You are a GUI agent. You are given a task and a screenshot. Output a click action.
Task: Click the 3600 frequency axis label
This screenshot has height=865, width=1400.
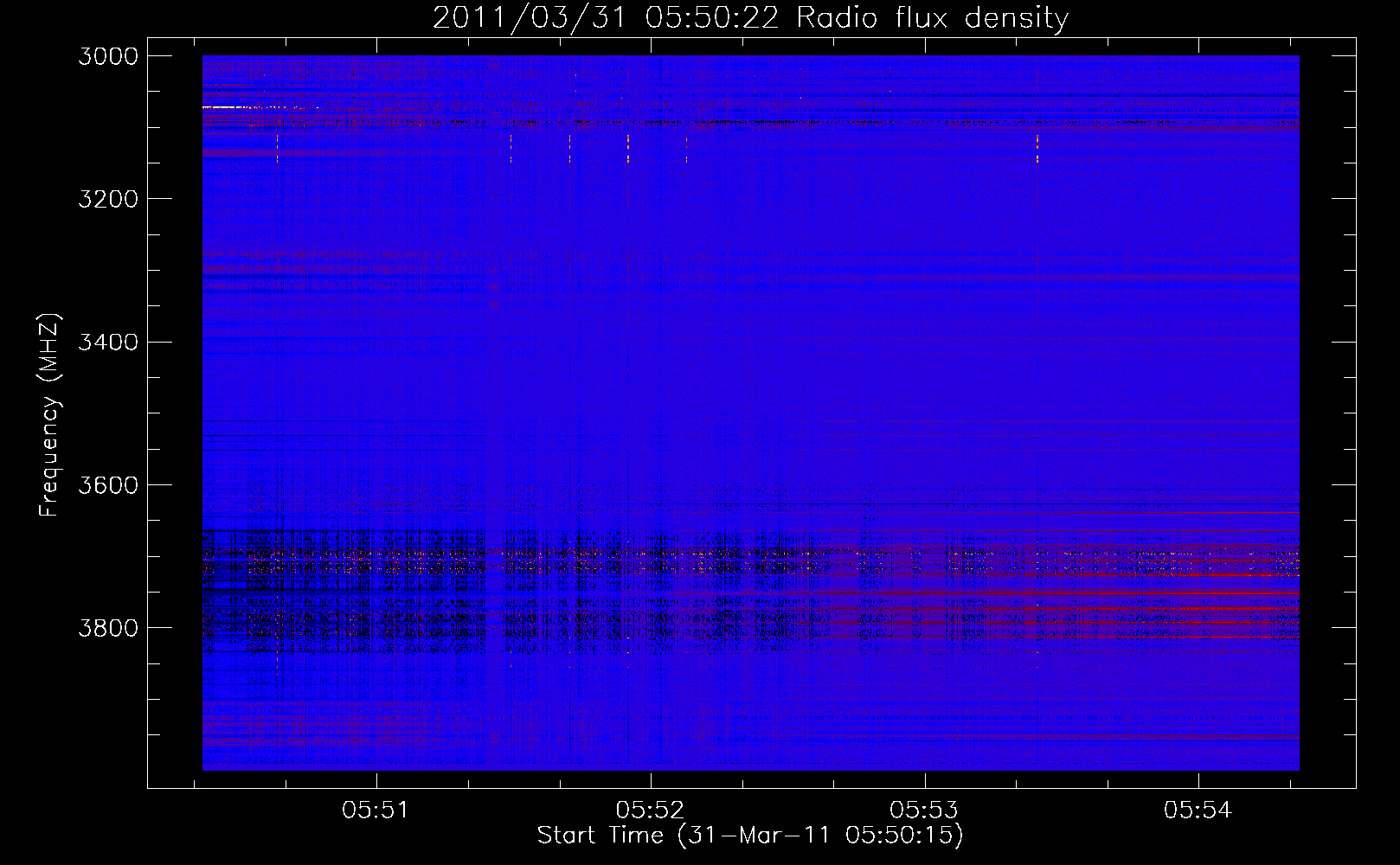[108, 484]
